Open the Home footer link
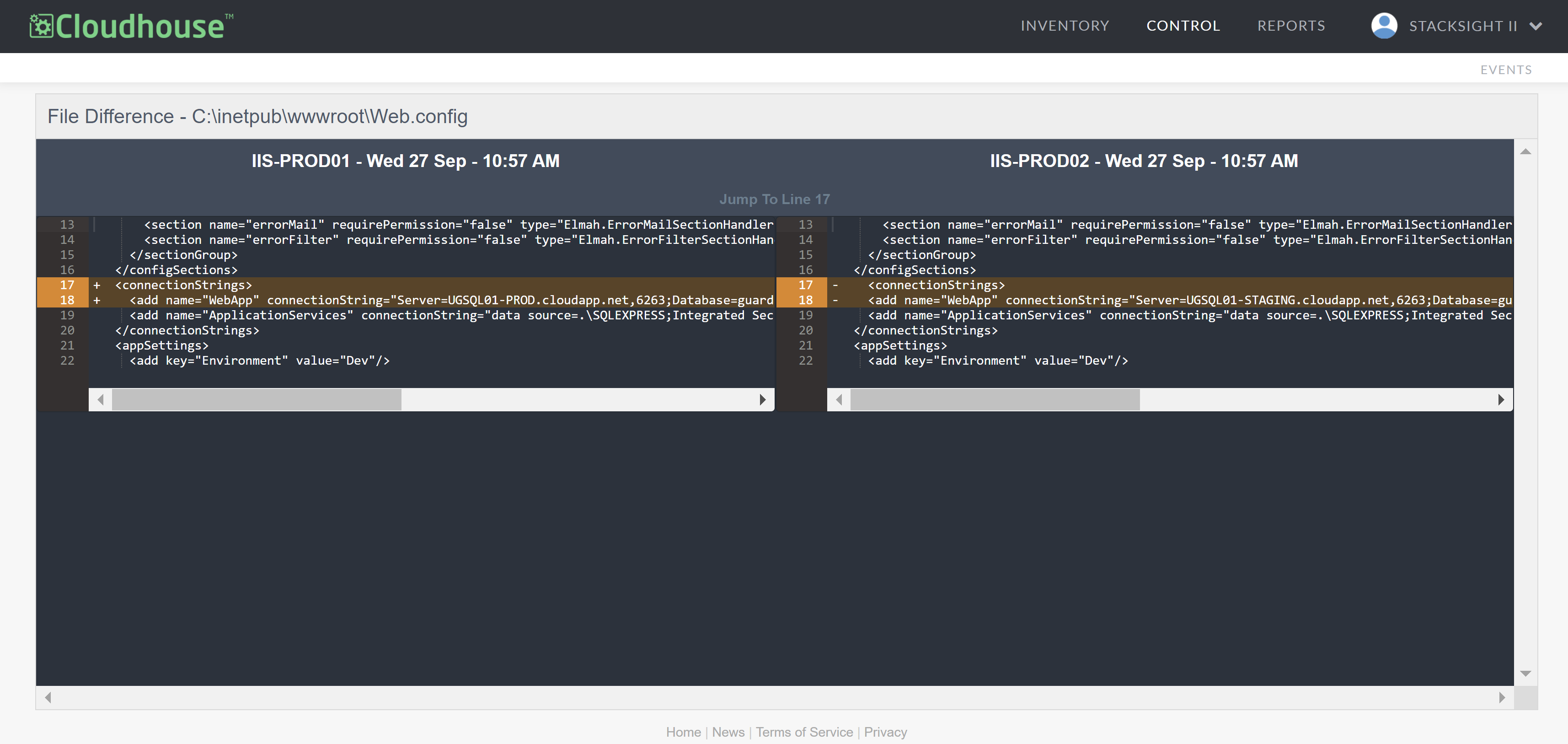Image resolution: width=1568 pixels, height=744 pixels. 683,732
